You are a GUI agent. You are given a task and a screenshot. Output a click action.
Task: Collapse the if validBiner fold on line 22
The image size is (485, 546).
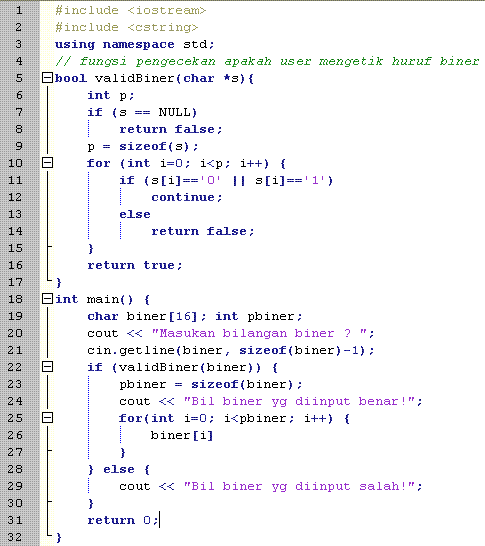click(47, 367)
